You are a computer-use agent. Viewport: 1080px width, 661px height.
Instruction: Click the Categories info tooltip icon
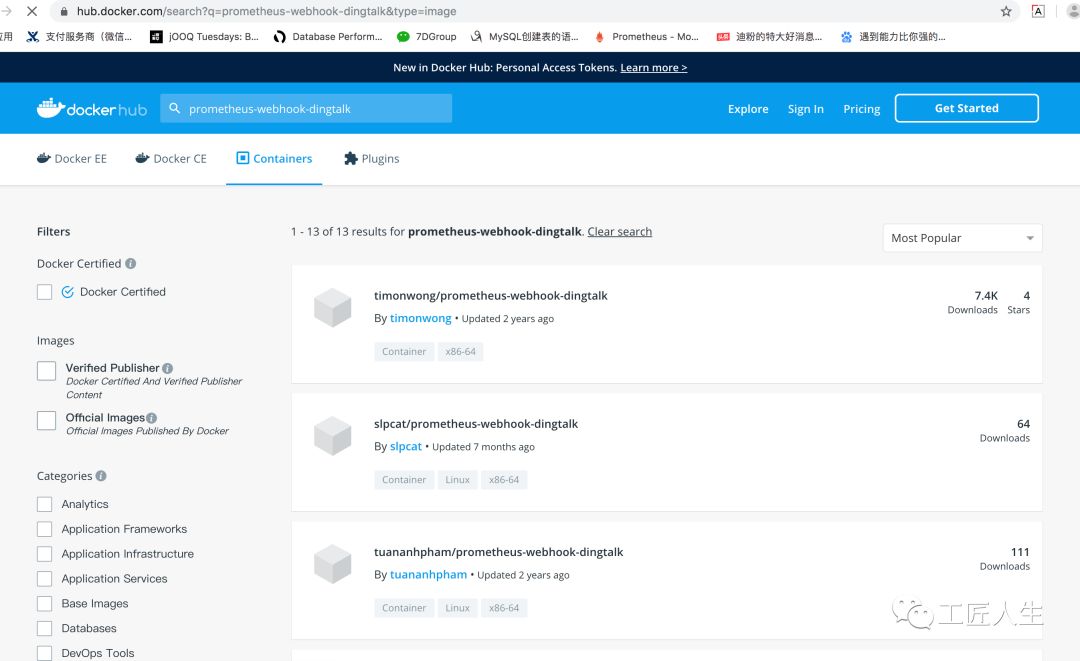click(101, 476)
